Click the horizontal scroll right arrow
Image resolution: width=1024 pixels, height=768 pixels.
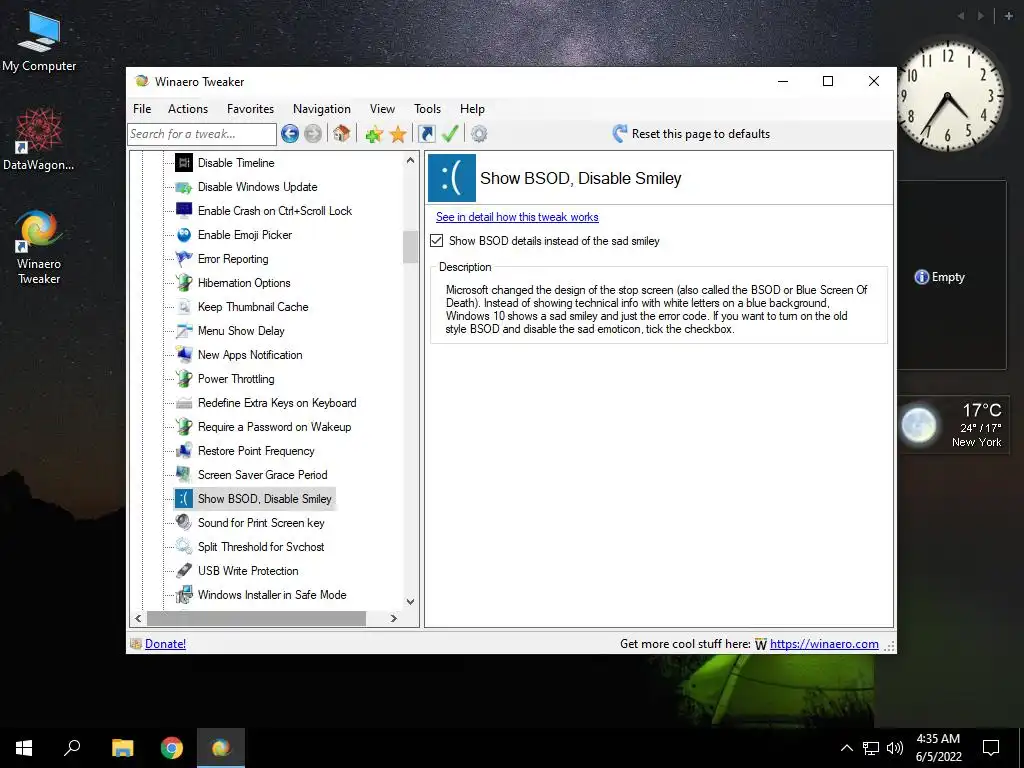tap(393, 618)
